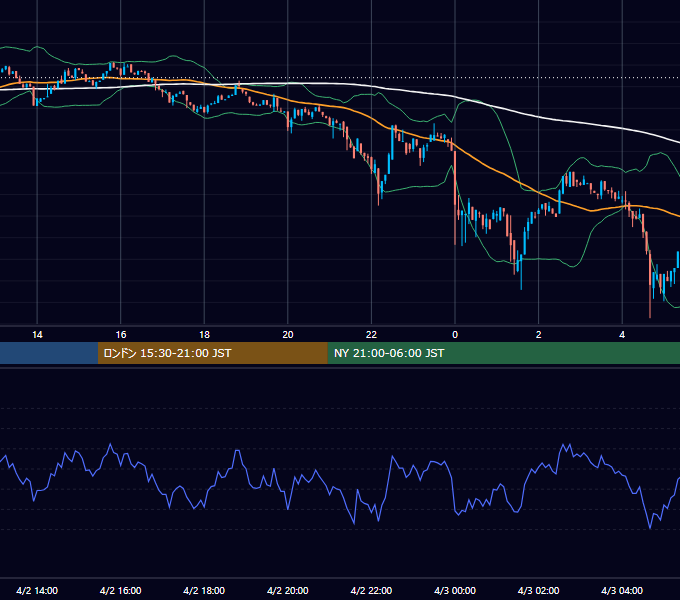Click the blue session band before ロンドン
The height and width of the screenshot is (600, 680).
pos(49,353)
